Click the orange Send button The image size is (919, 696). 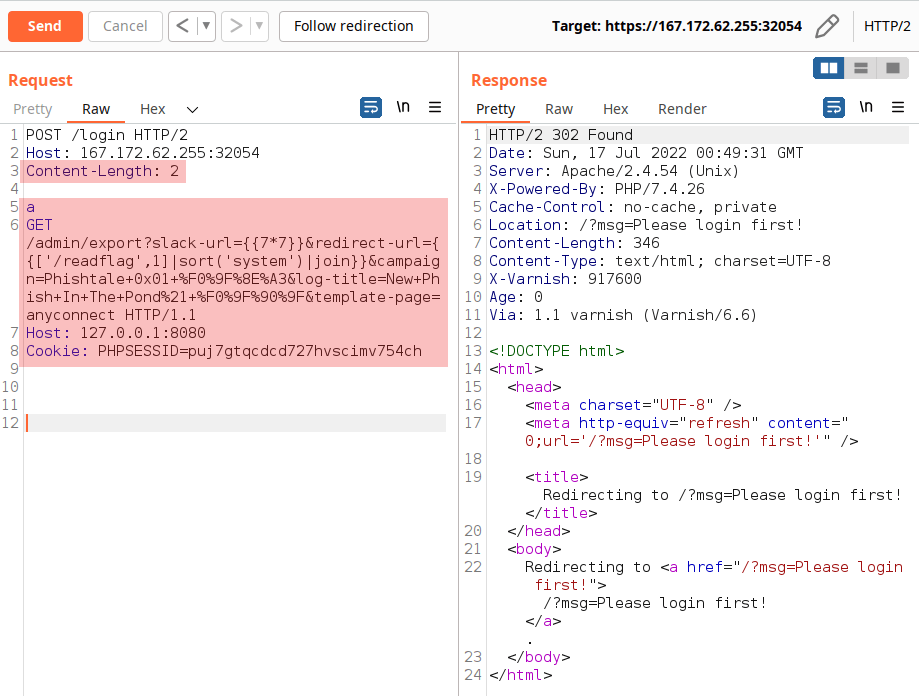pos(45,26)
